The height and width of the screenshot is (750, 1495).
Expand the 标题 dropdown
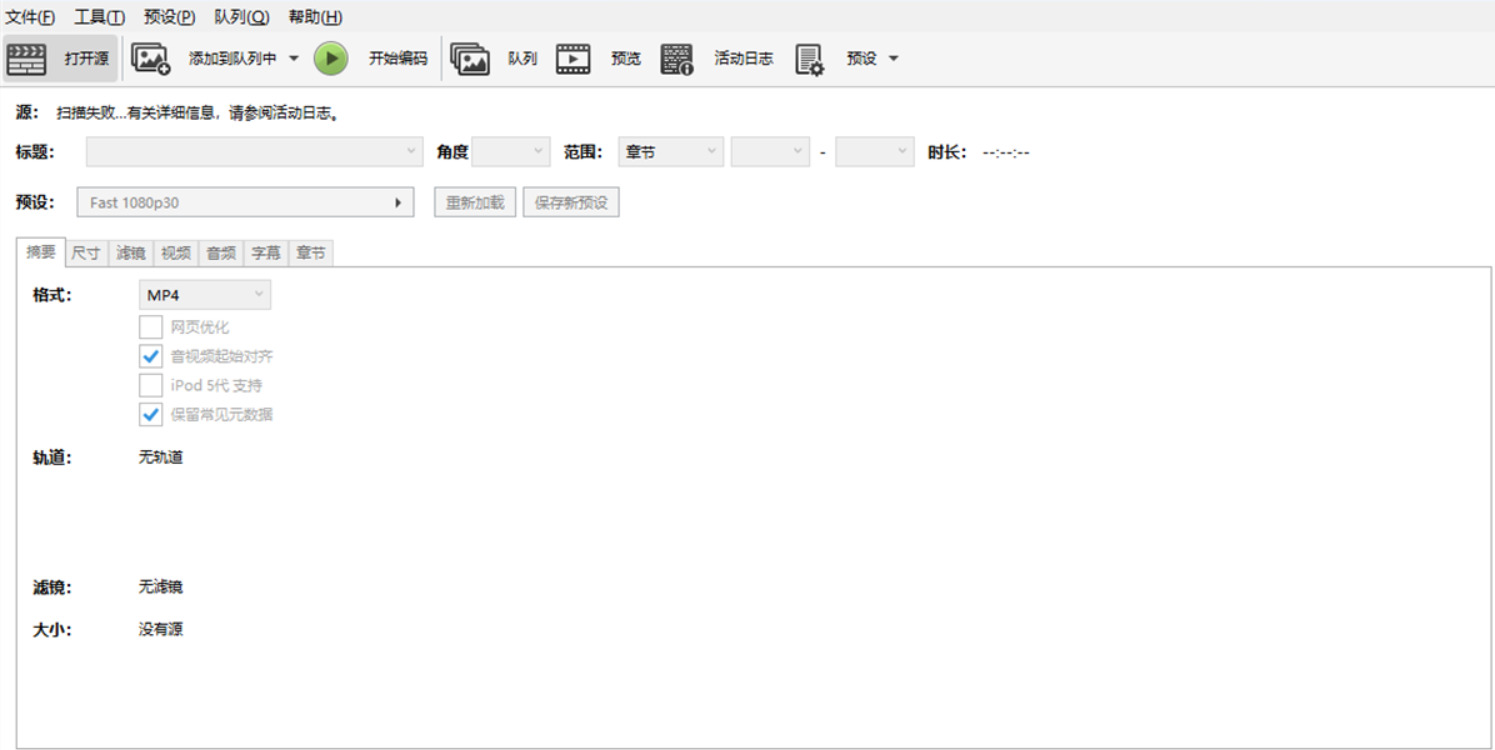(254, 152)
